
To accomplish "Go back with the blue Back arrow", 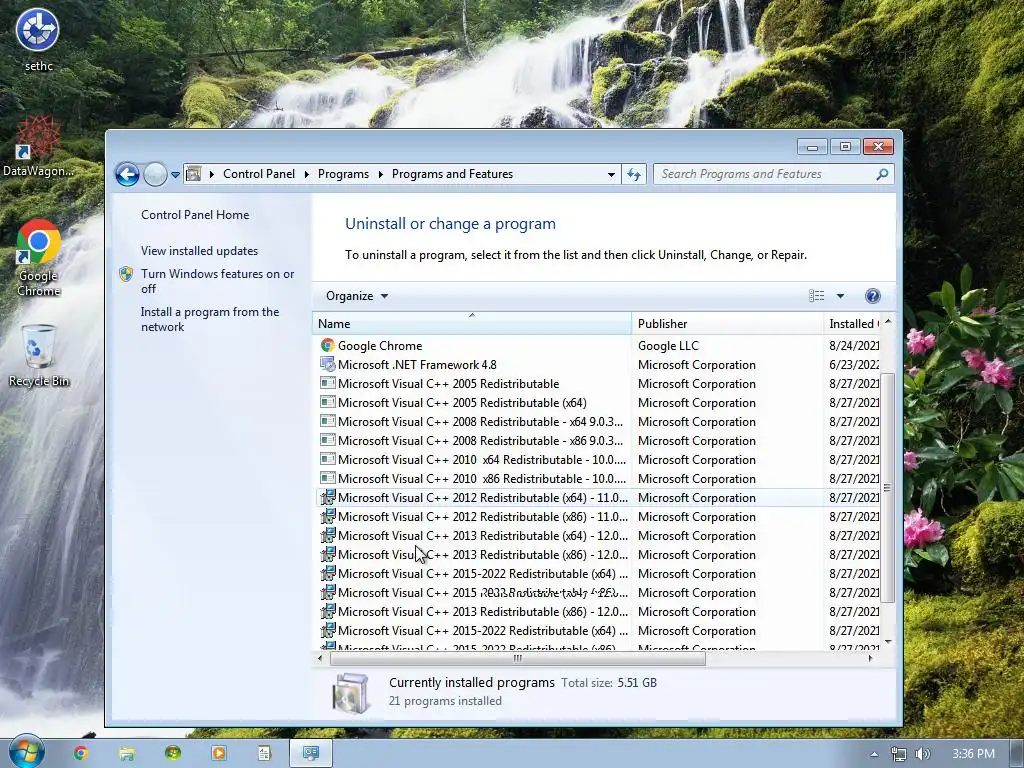I will 127,174.
